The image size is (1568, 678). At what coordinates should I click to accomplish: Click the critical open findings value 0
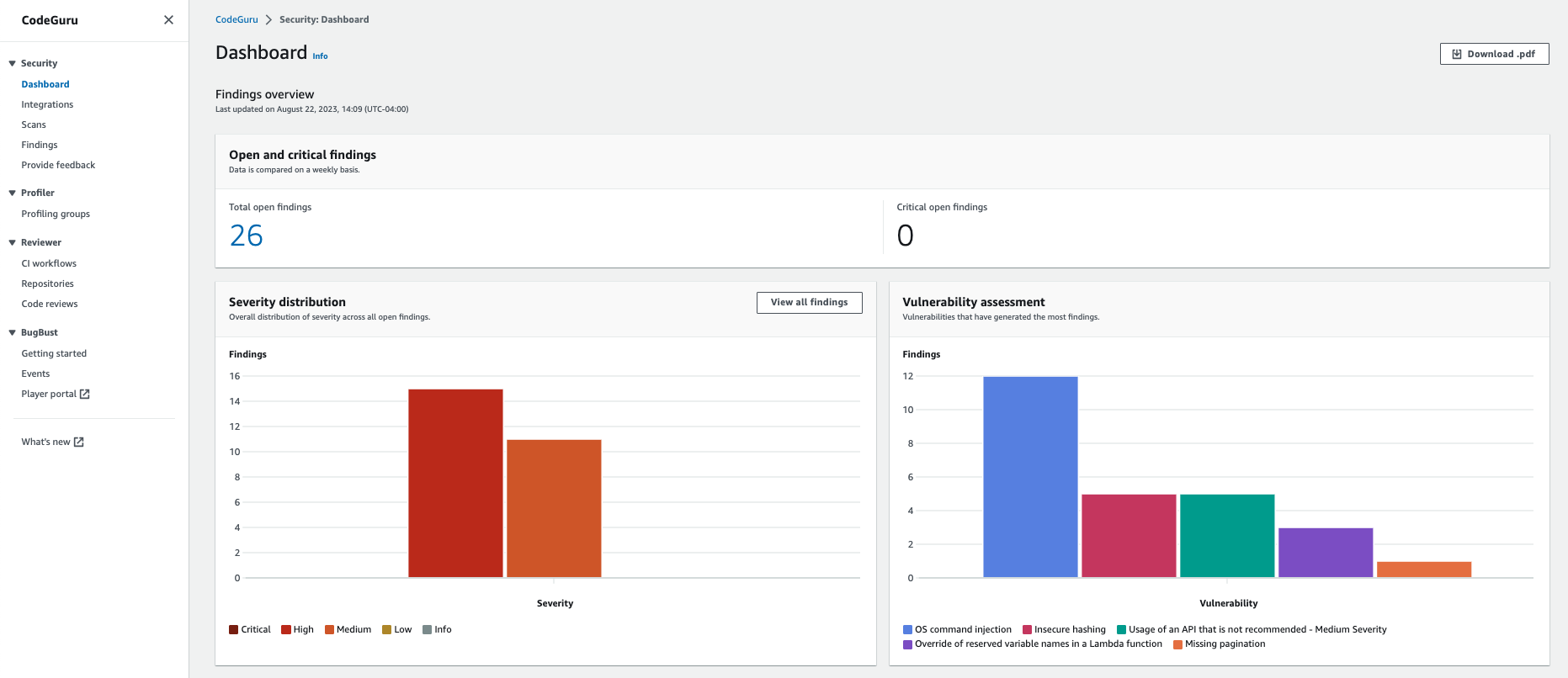[905, 236]
